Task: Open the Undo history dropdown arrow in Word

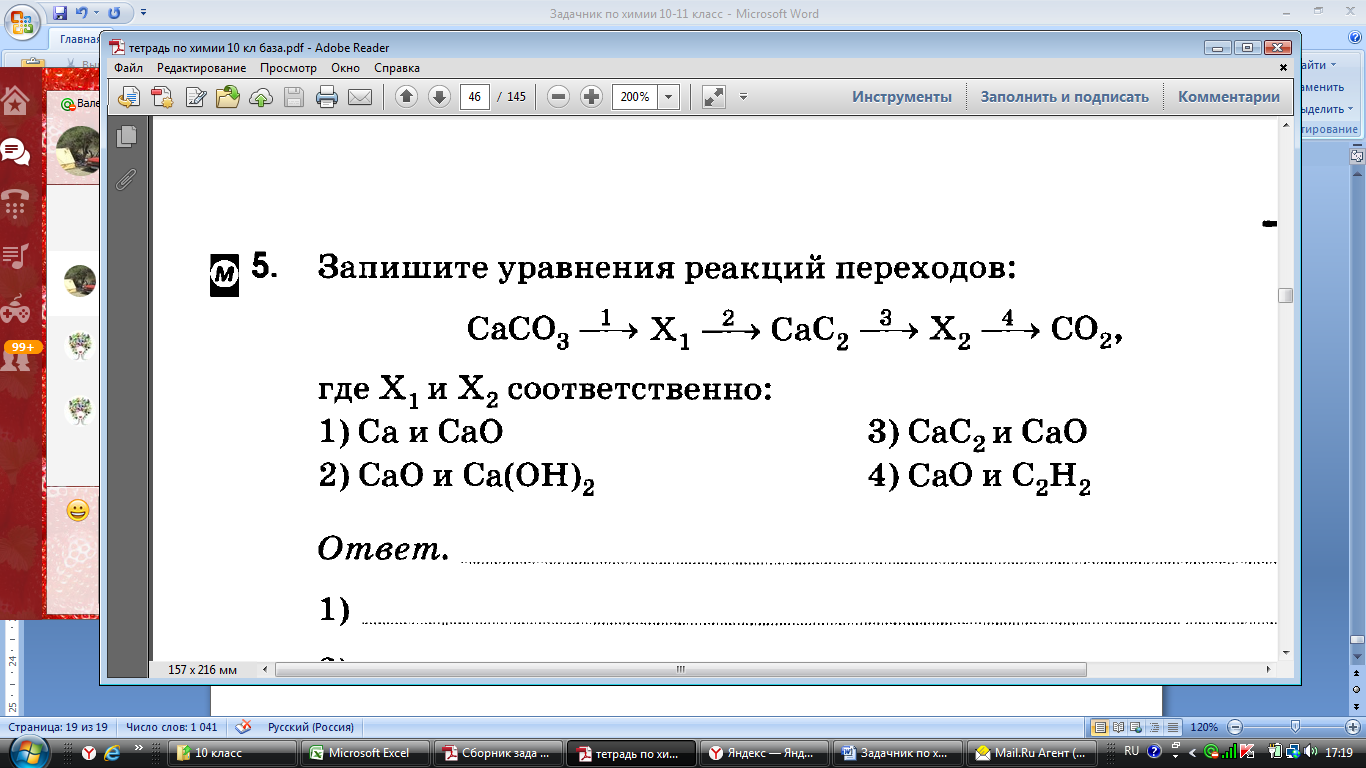Action: click(x=96, y=13)
